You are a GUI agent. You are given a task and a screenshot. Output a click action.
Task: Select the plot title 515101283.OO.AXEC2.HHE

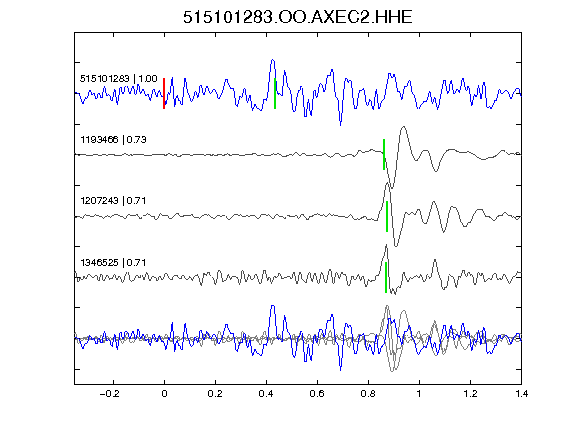[298, 17]
